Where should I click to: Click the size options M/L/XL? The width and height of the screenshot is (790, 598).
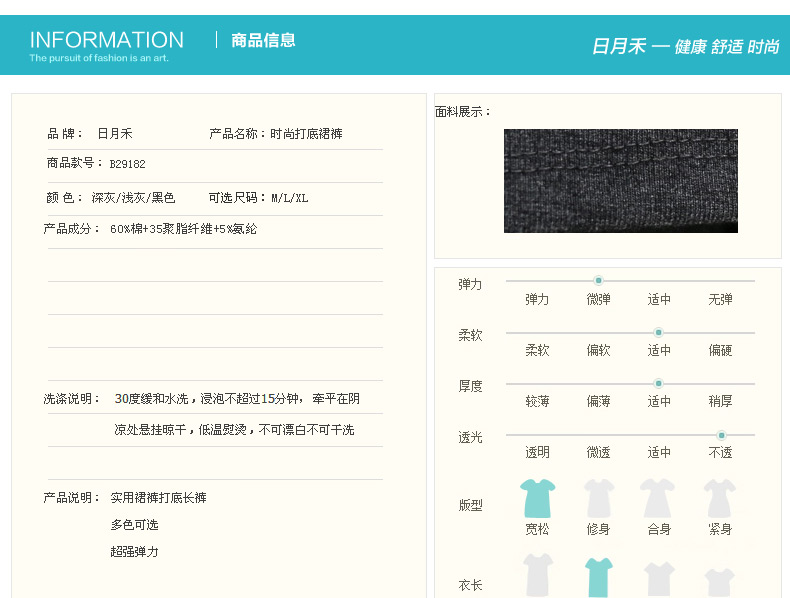290,198
